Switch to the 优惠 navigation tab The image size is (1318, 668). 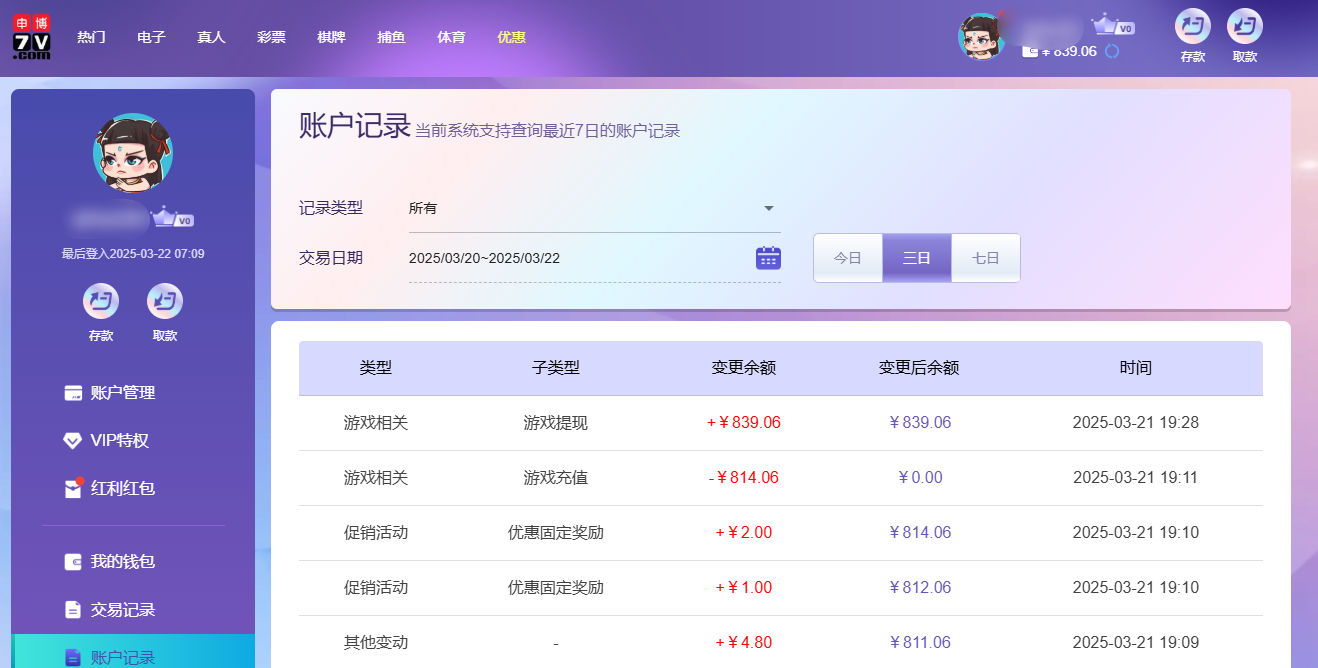tap(512, 36)
